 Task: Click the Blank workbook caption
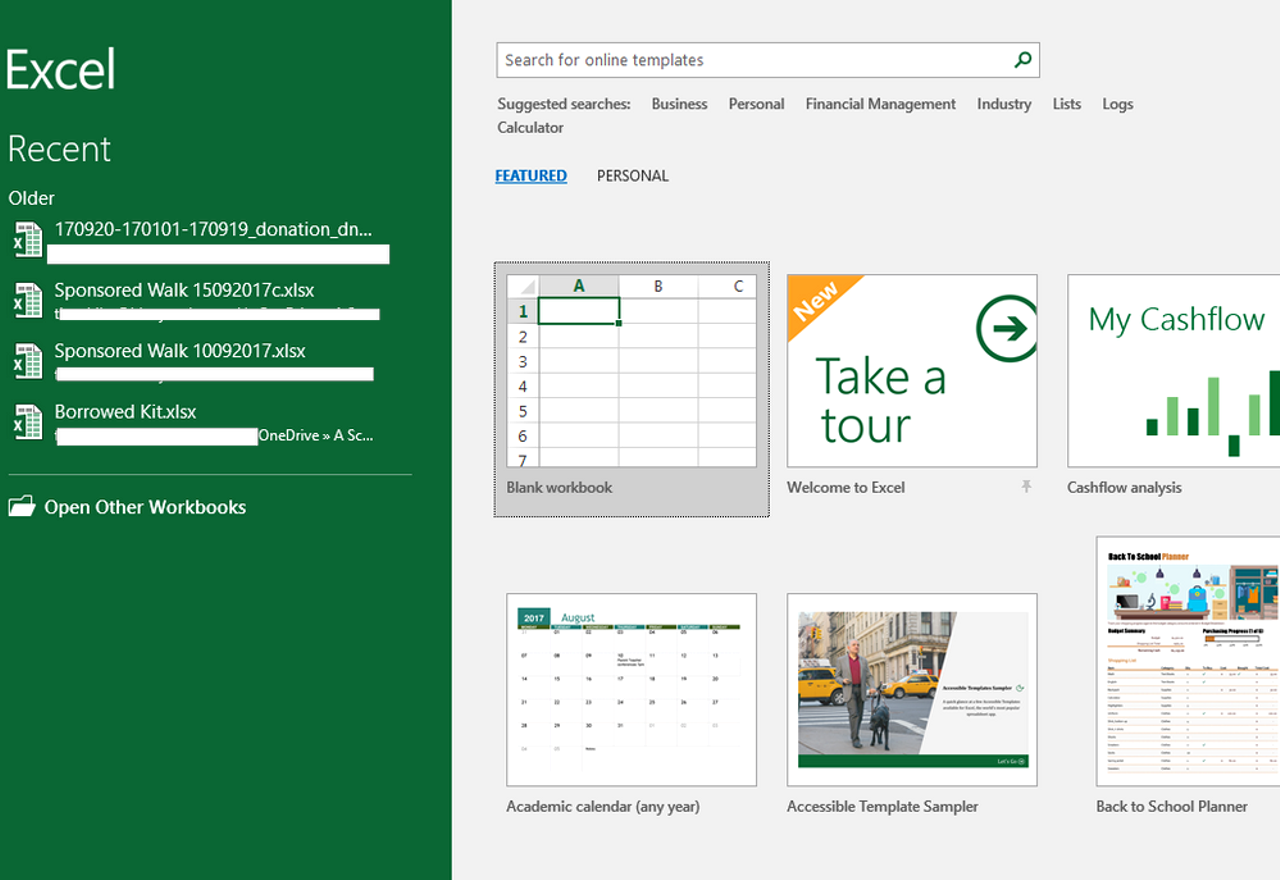[560, 488]
